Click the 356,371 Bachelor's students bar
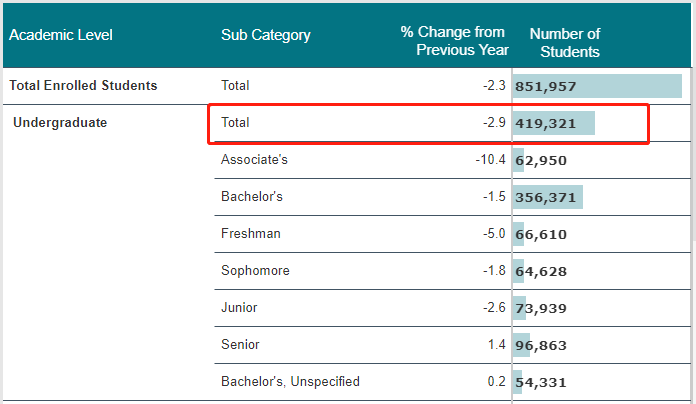 pyautogui.click(x=547, y=197)
